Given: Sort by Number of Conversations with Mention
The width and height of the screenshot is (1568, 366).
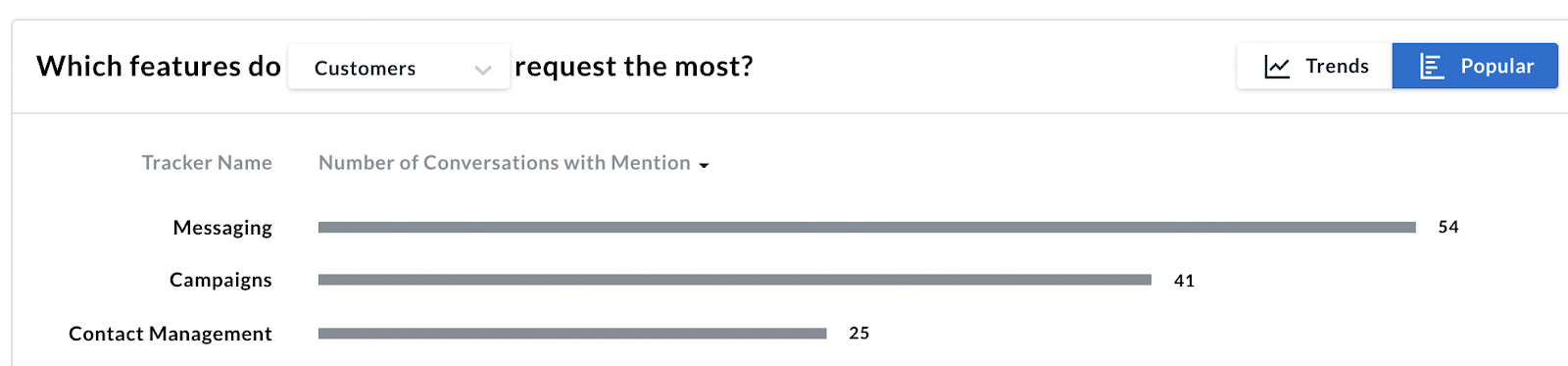Looking at the screenshot, I should click(x=505, y=163).
